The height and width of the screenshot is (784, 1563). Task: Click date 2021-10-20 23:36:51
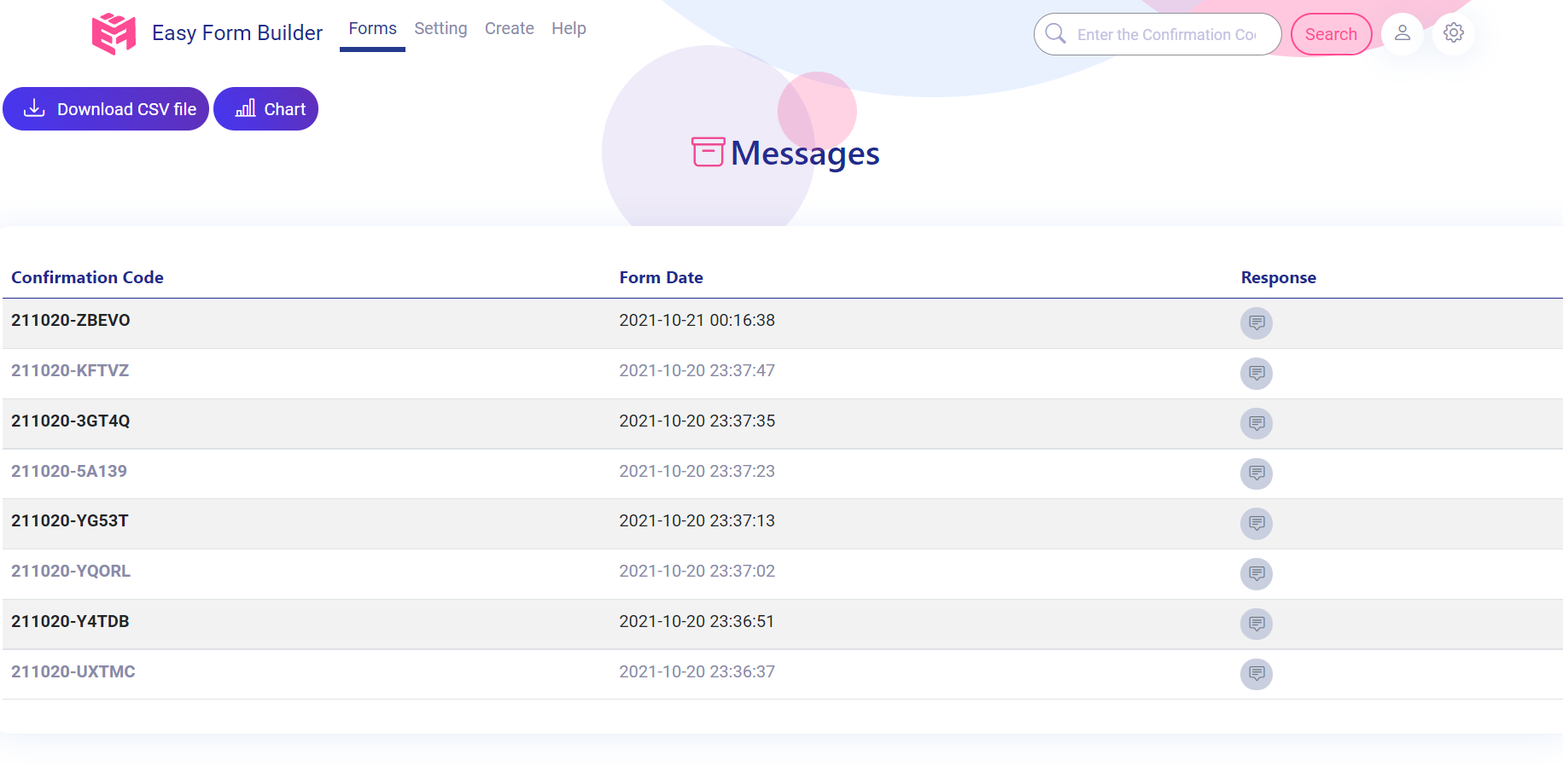coord(697,622)
